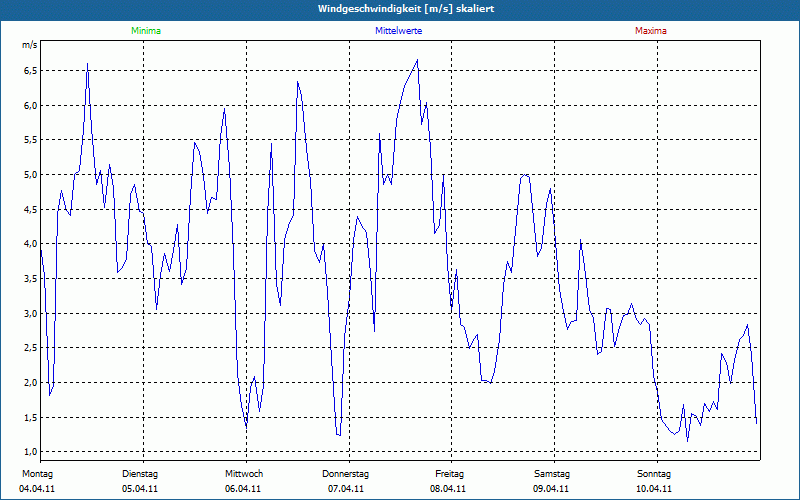Click the 05.04.11 date label
This screenshot has height=500, width=800.
(x=140, y=489)
